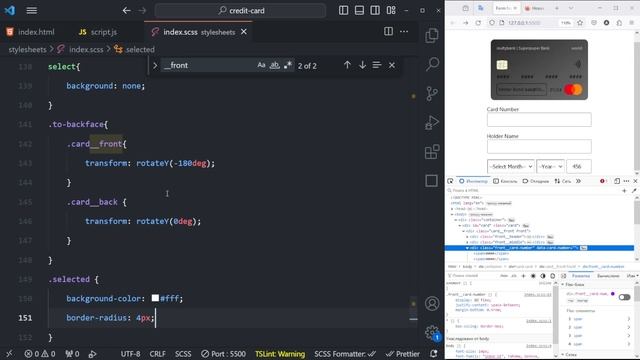This screenshot has height=360, width=640.
Task: Go to previous find match
Action: [x=347, y=65]
